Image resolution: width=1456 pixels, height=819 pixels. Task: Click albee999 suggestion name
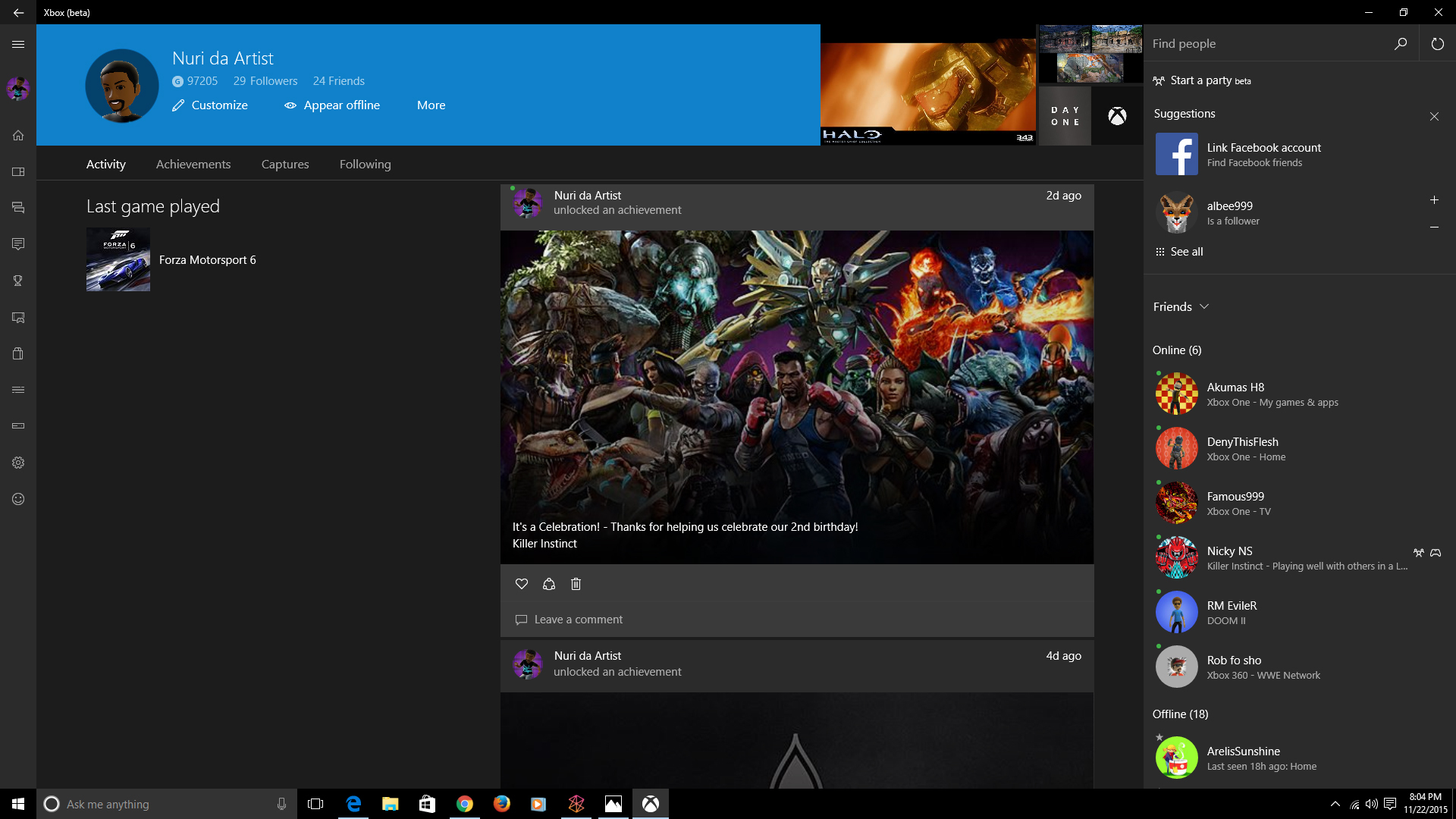[x=1229, y=206]
